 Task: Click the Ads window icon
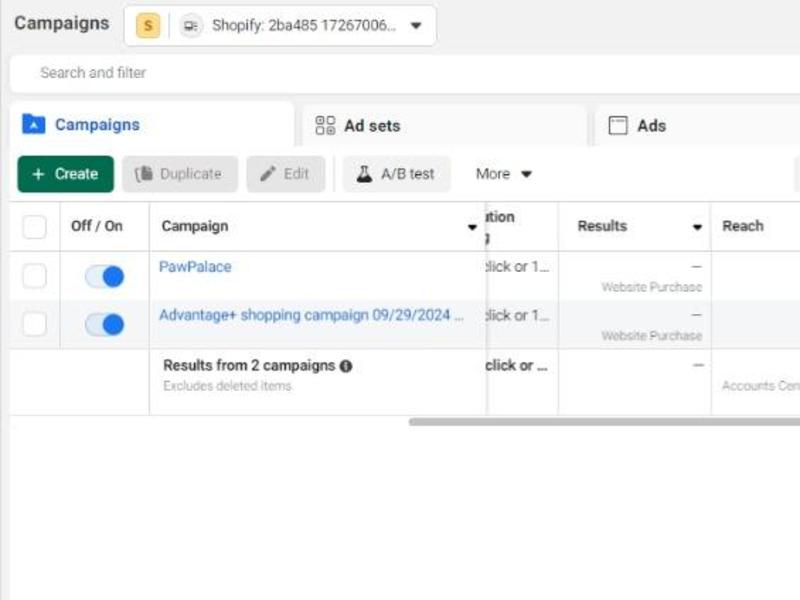coord(618,126)
